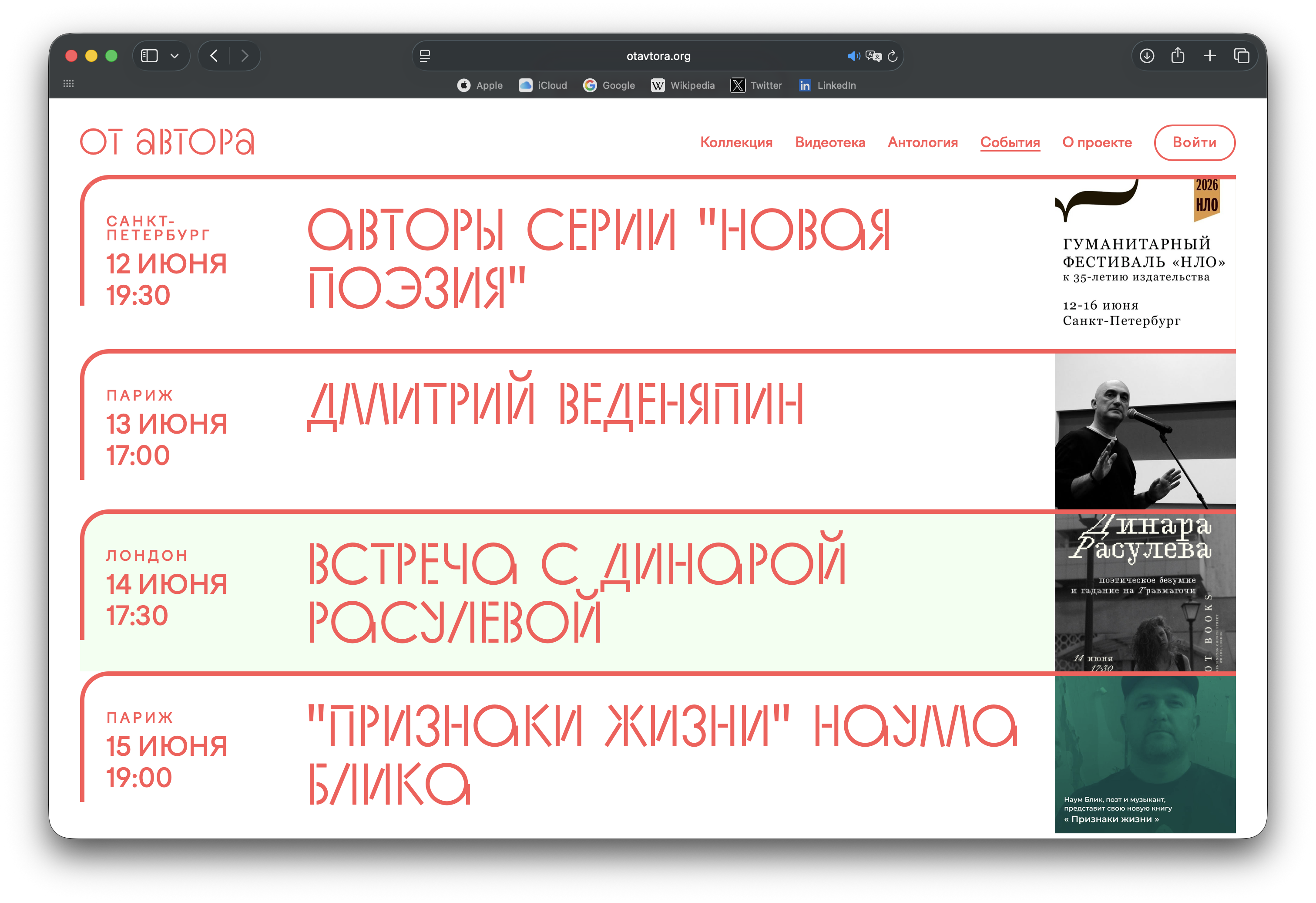Toggle the Safari sidebar icon
1316x903 pixels.
click(149, 56)
